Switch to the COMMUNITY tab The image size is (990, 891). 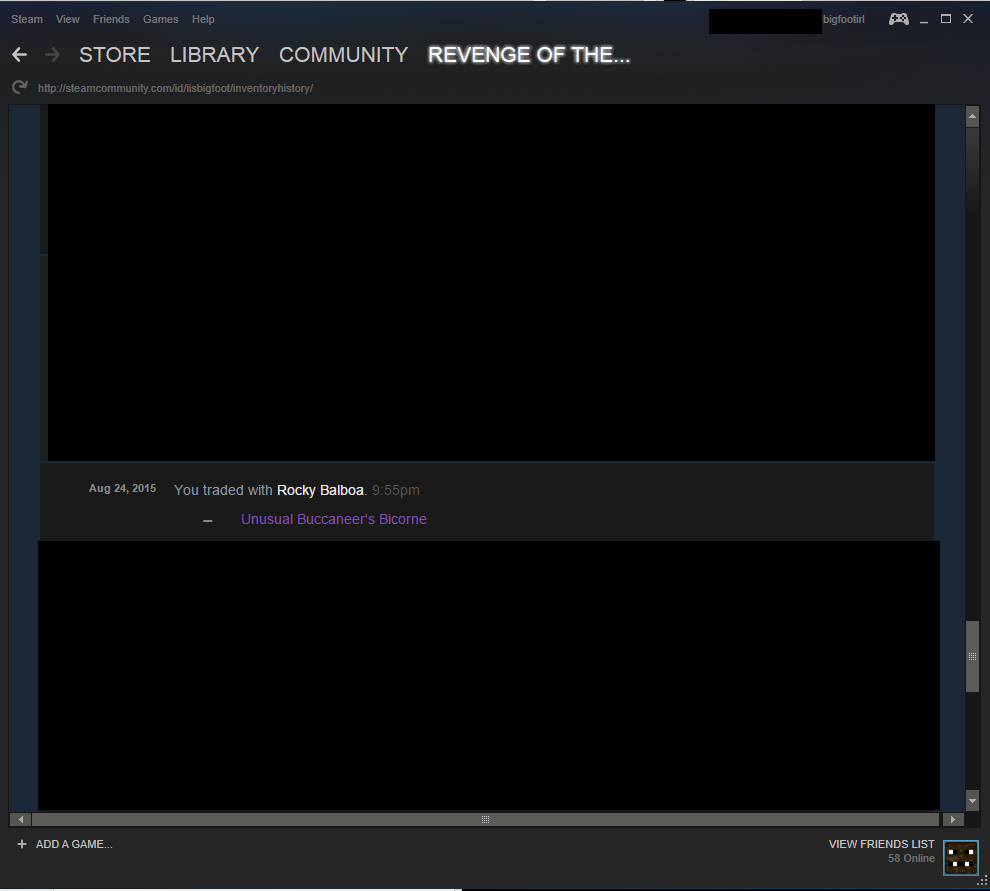point(343,55)
